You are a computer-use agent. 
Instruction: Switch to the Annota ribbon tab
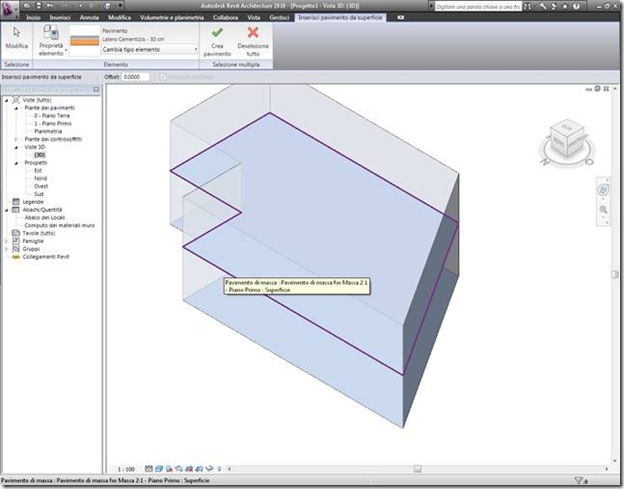click(89, 18)
